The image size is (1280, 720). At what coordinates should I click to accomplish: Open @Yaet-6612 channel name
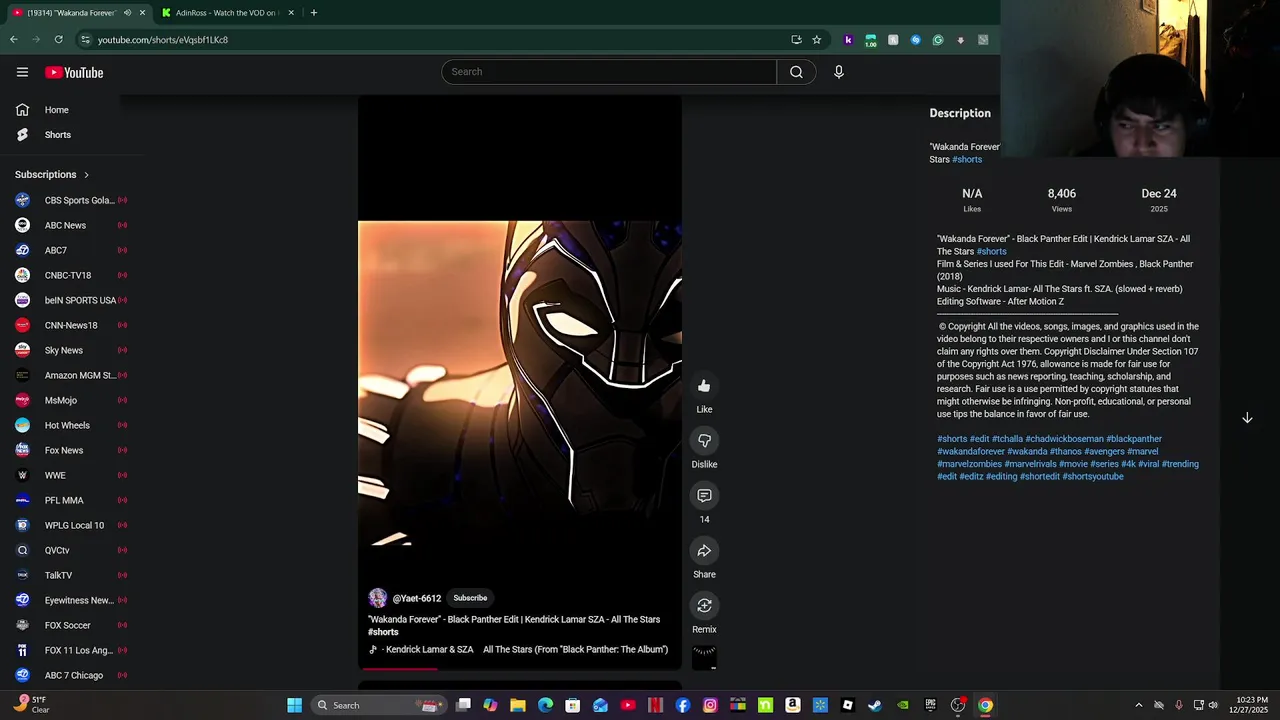coord(417,598)
